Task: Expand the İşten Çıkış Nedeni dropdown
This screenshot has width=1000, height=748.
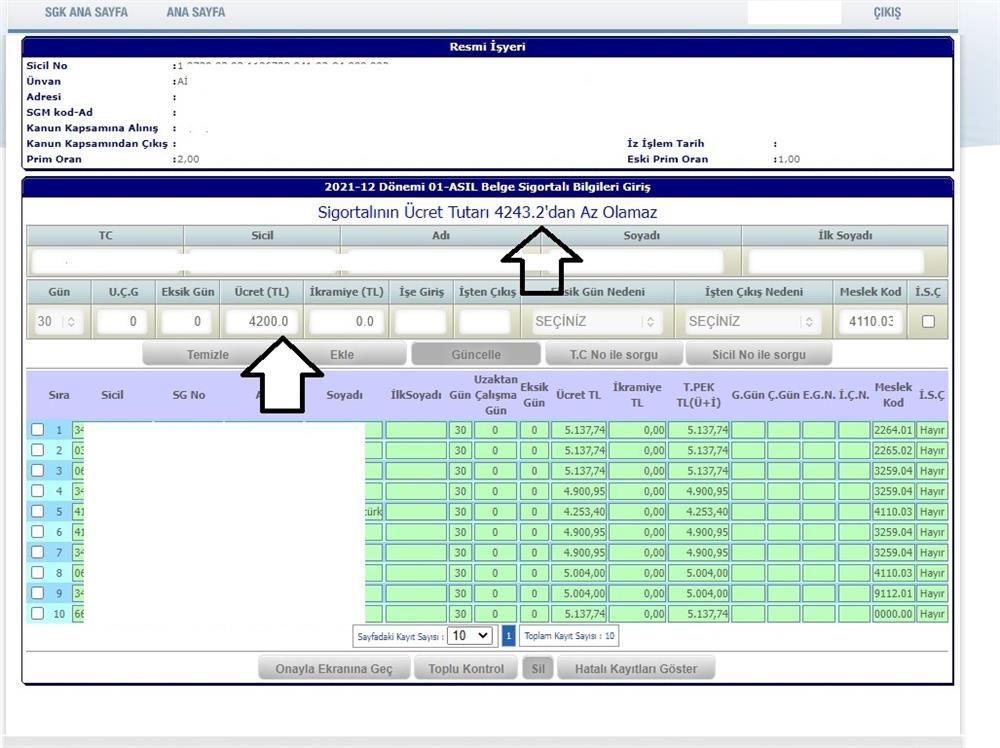Action: [x=753, y=321]
